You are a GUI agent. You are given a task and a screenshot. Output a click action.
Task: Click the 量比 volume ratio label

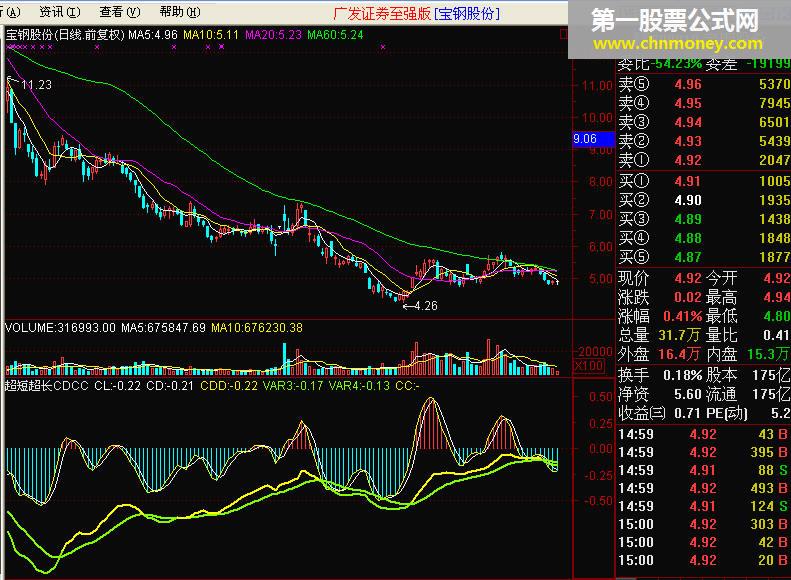coord(721,335)
